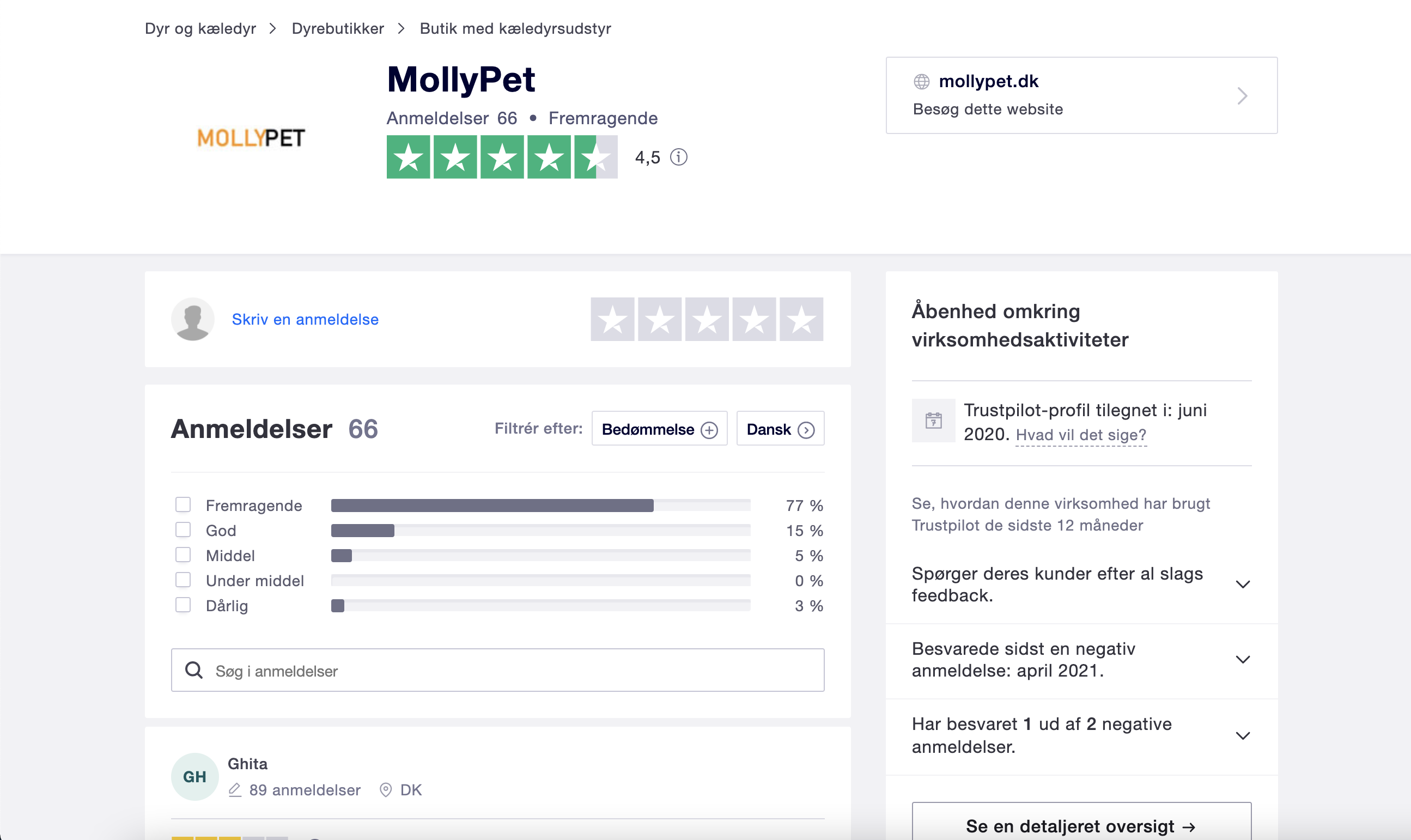
Task: Click the TrustScore info icon beside 4,5
Action: [679, 157]
